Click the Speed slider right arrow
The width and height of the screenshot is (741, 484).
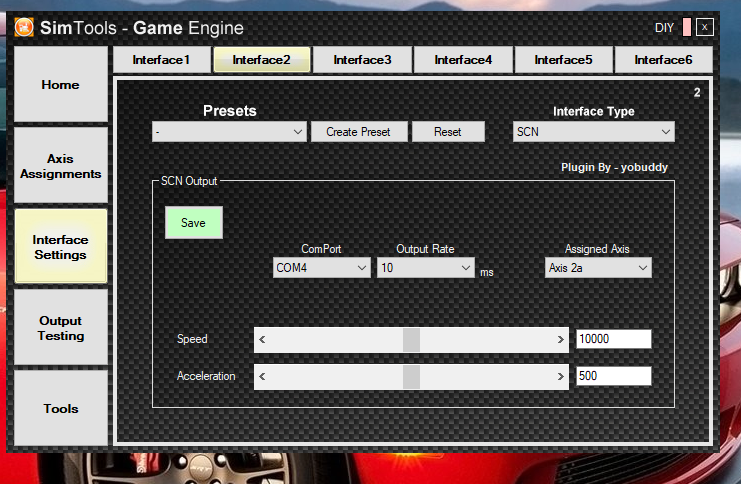[560, 339]
